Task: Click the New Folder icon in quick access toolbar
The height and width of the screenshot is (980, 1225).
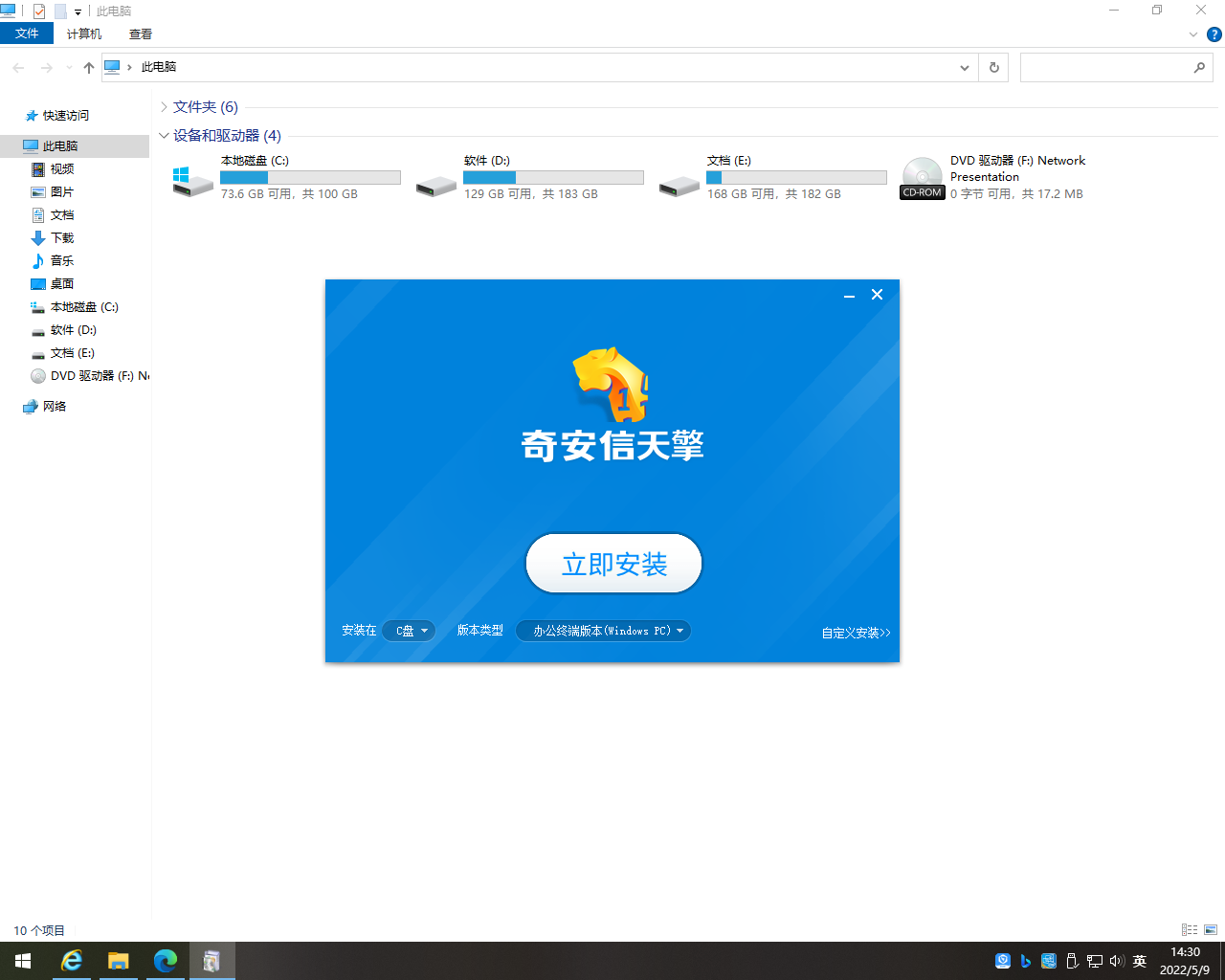Action: point(60,11)
